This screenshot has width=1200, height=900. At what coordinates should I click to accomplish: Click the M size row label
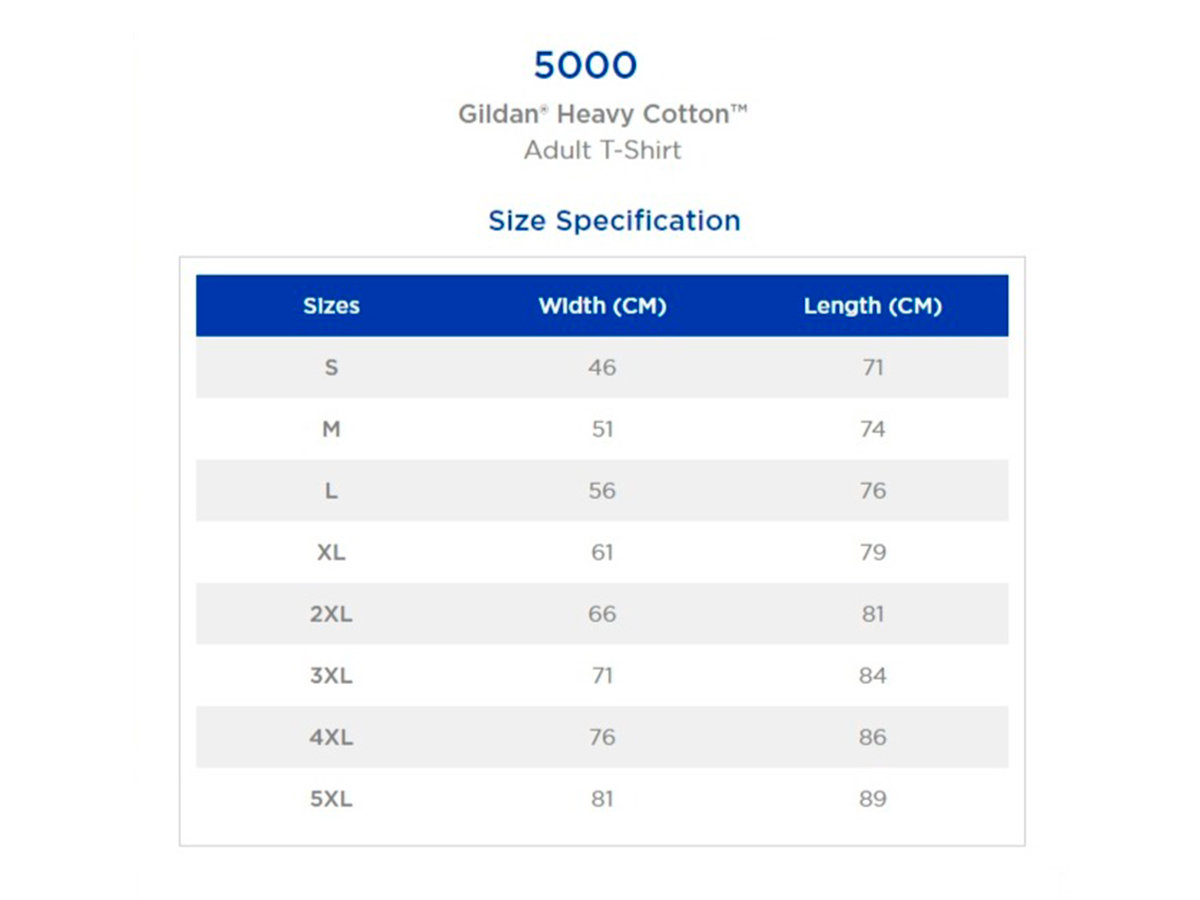coord(331,429)
